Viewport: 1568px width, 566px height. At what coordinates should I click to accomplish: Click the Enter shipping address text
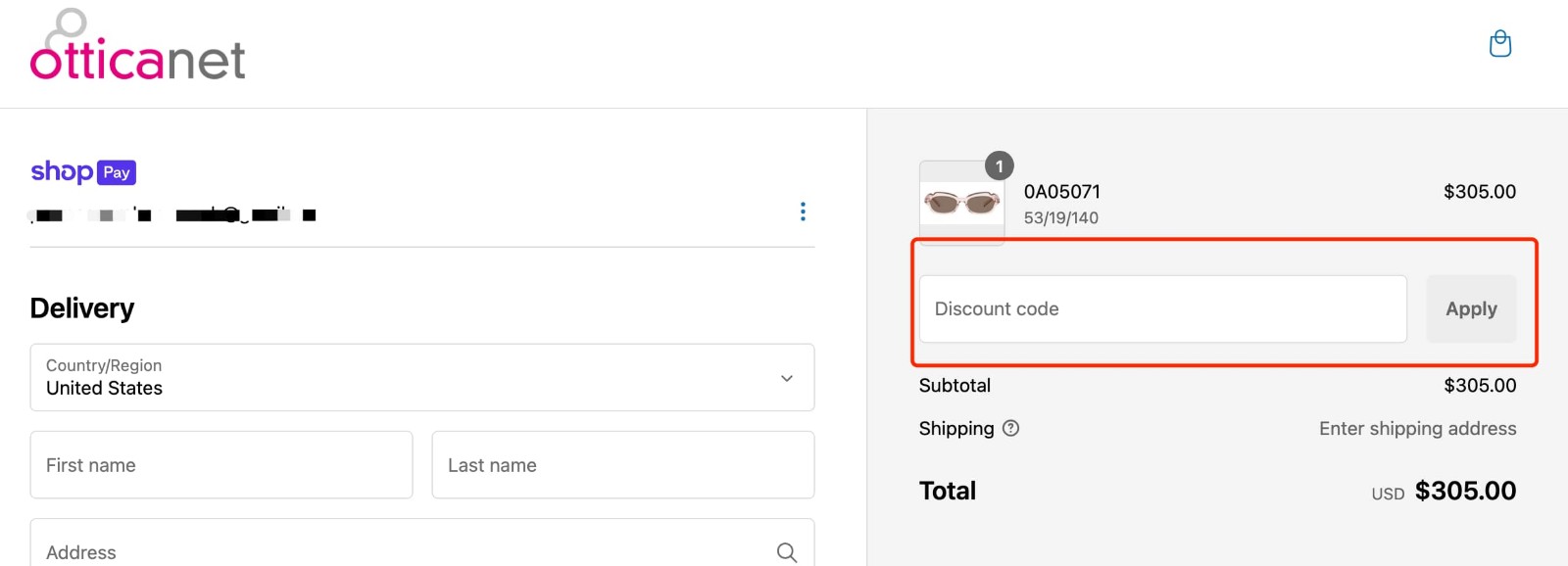(1417, 428)
